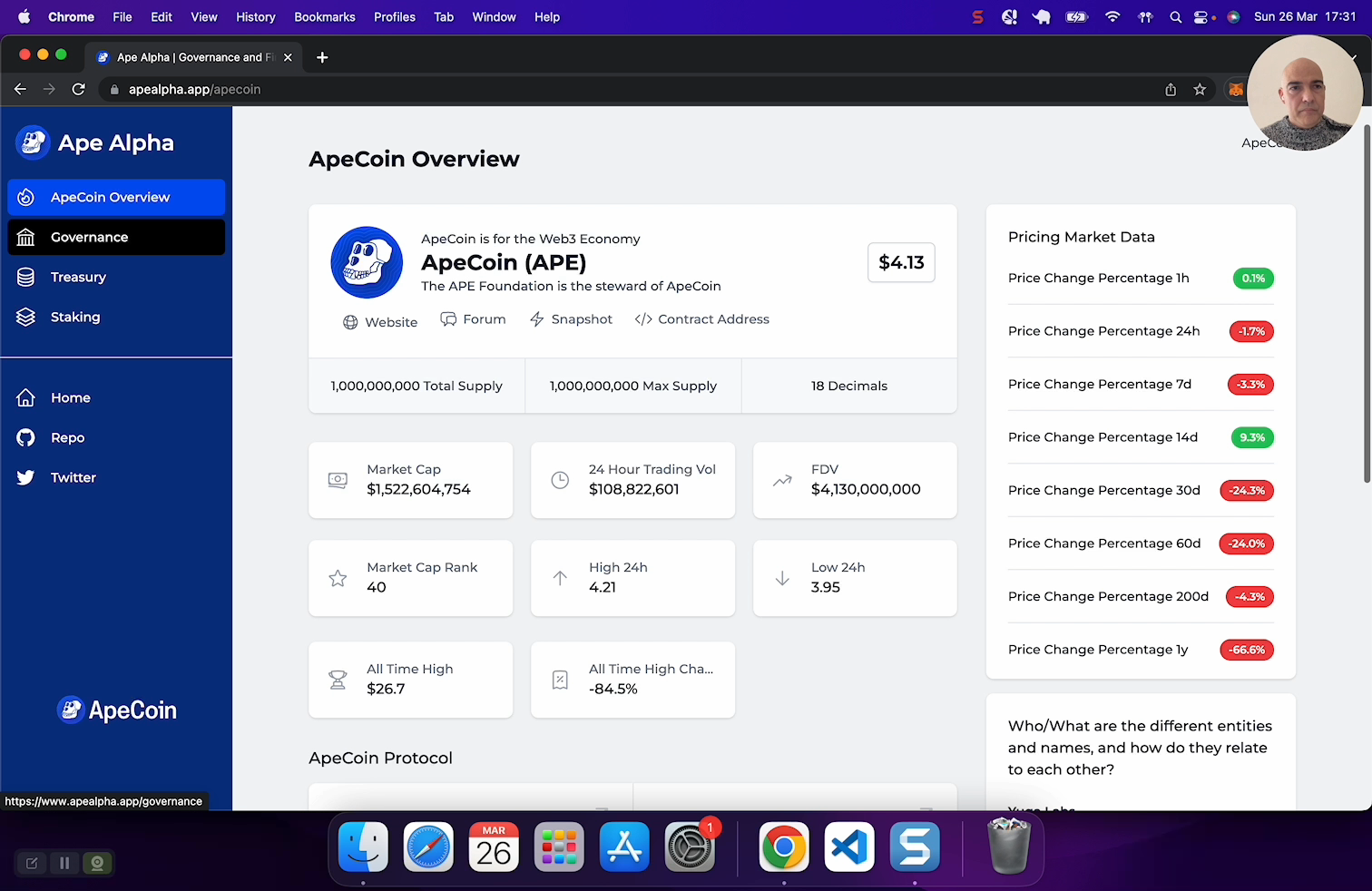
Task: Click the High 24h up arrow icon
Action: 560,578
